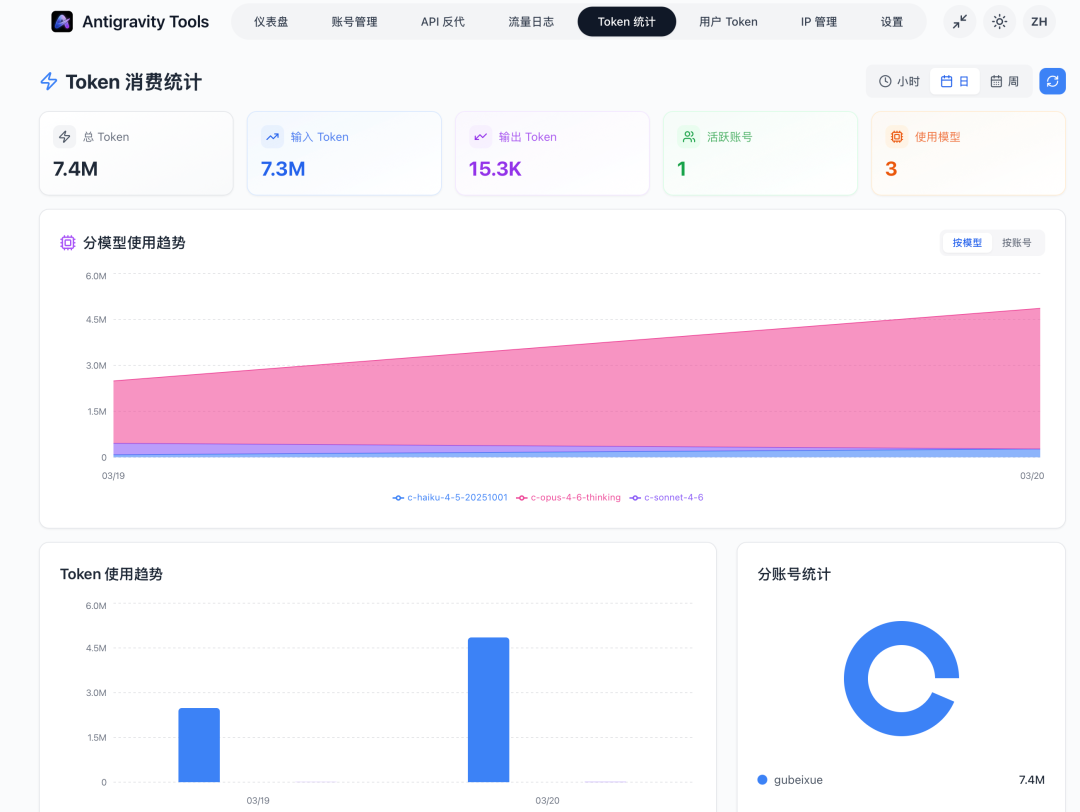Toggle the c-haiku-4-5-20251001 series in the legend
The width and height of the screenshot is (1080, 812).
tap(450, 497)
